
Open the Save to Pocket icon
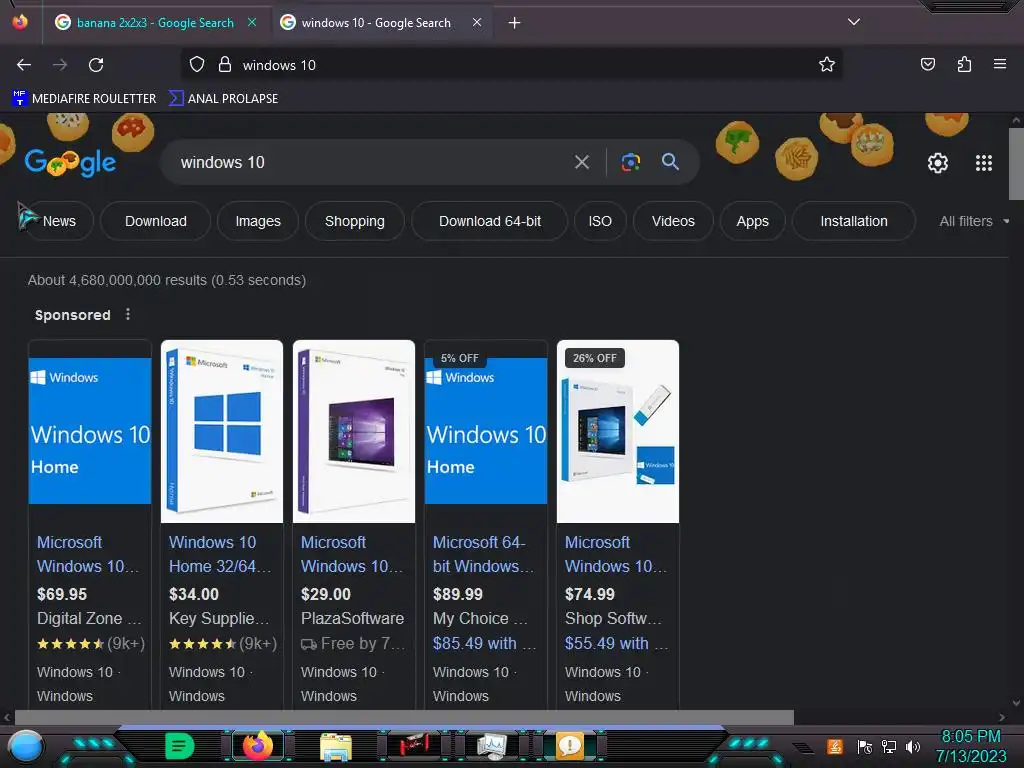927,64
